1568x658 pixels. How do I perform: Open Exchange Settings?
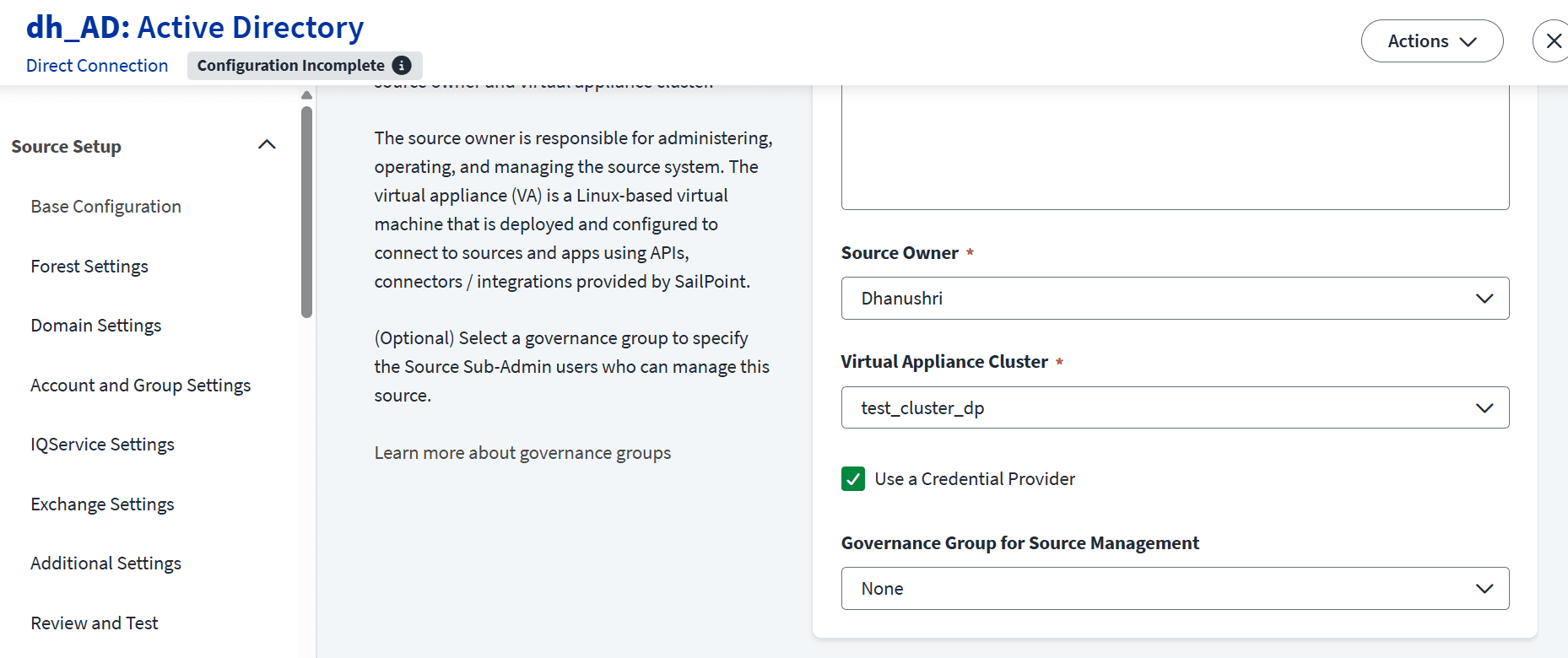[103, 504]
